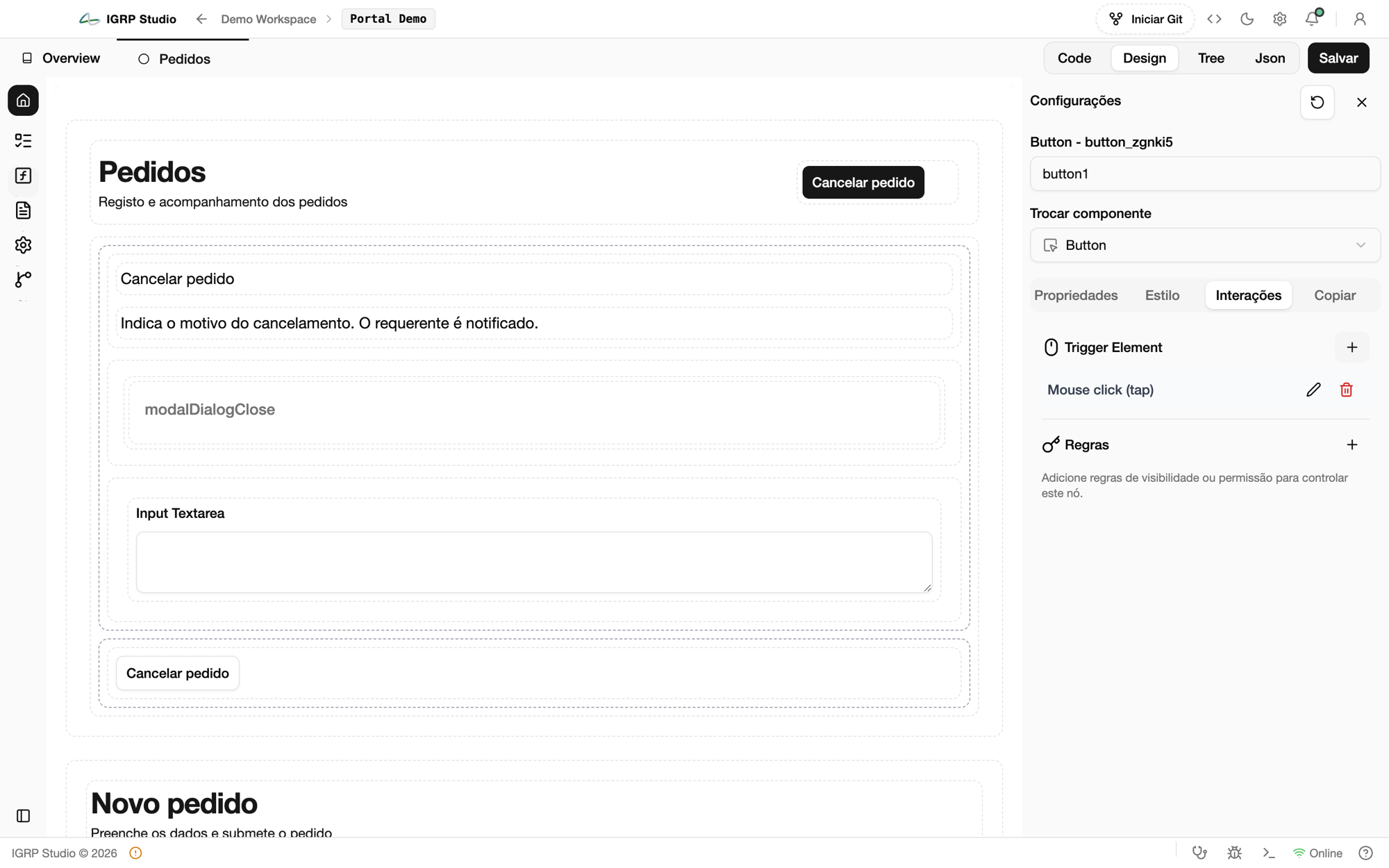The height and width of the screenshot is (868, 1389).
Task: Open the help question mark icon
Action: 1365,853
